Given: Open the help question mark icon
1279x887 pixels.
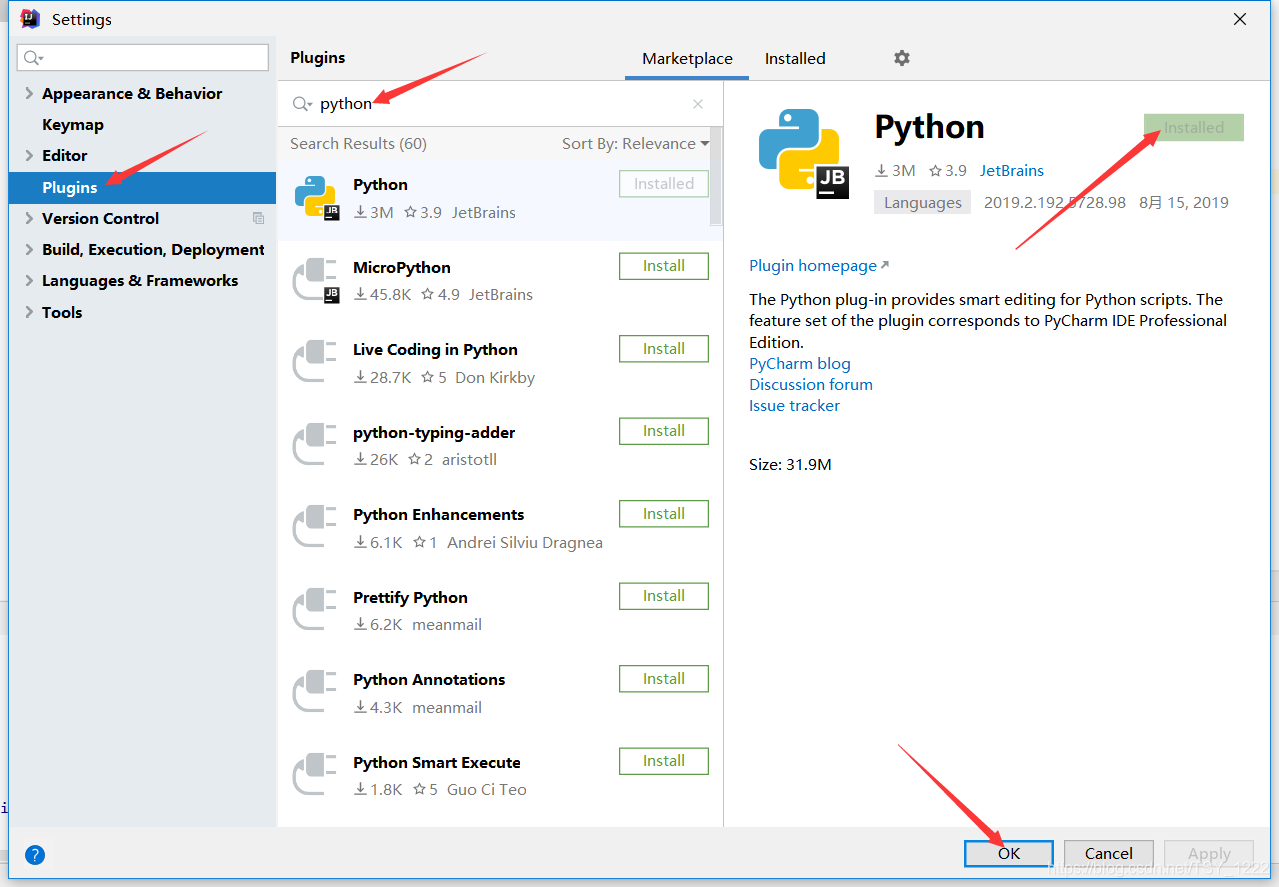Looking at the screenshot, I should point(35,855).
